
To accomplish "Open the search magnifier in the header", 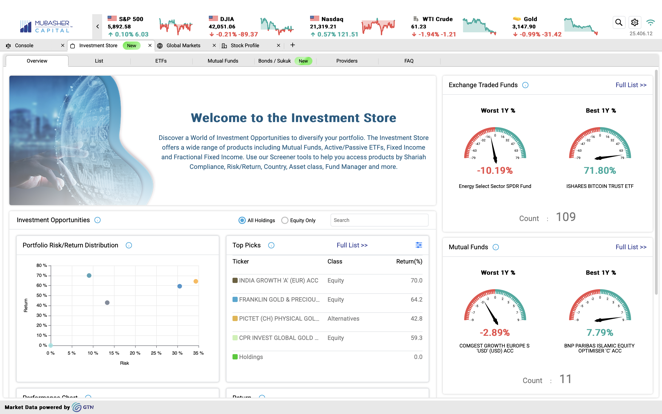I will (x=619, y=22).
